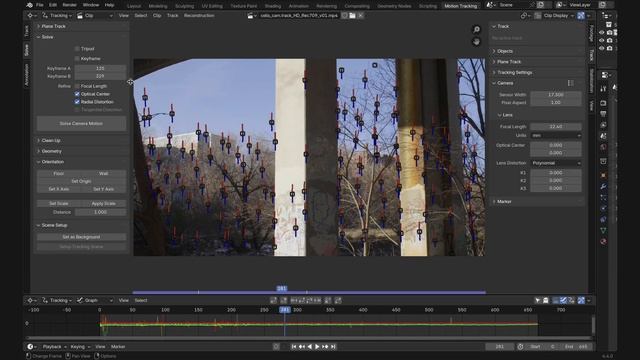Jump to next keyframe icon
Screen dimensions: 640x360
pyautogui.click(x=325, y=347)
